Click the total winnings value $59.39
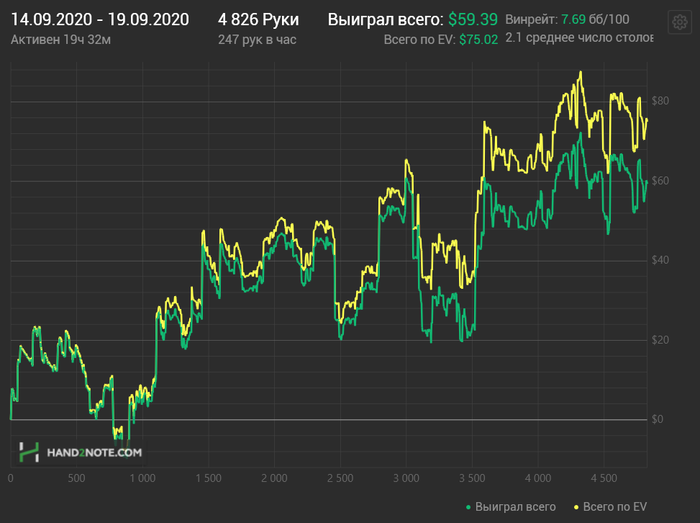 click(473, 20)
